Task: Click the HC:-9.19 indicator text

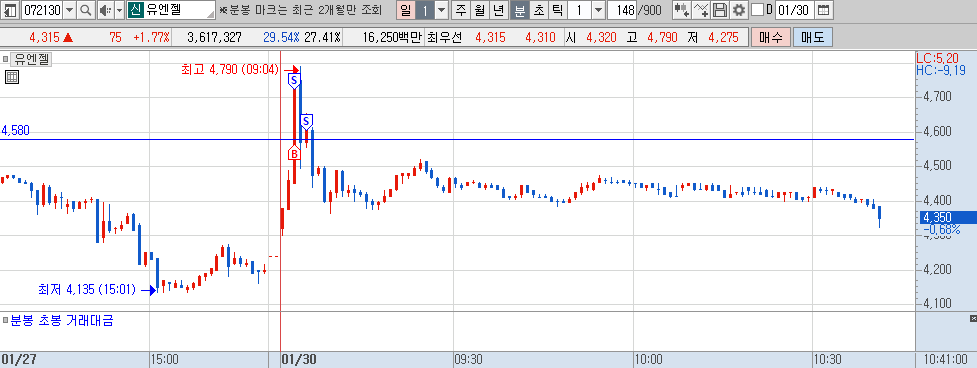Action: point(941,70)
